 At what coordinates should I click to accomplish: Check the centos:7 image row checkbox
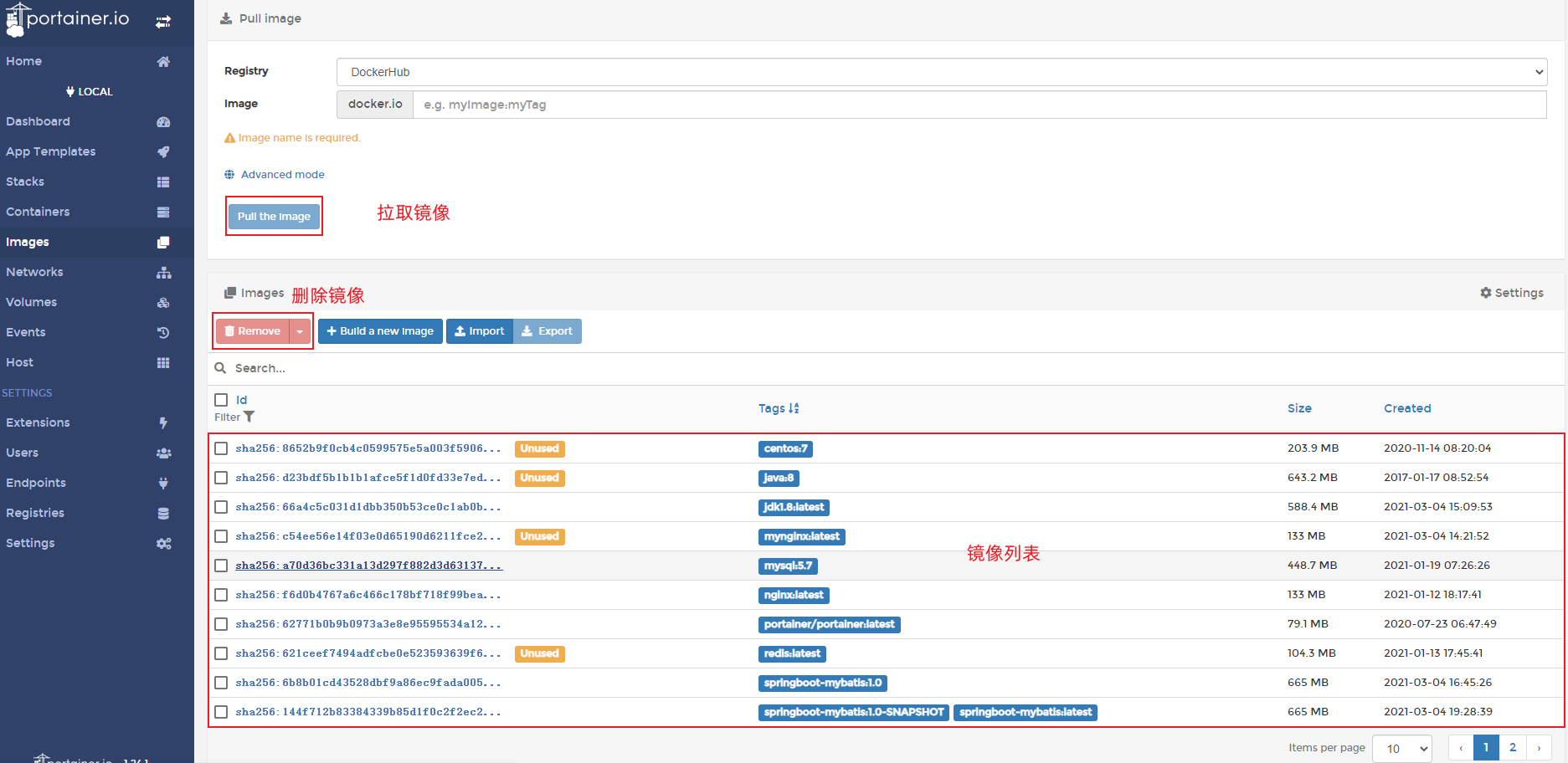221,448
